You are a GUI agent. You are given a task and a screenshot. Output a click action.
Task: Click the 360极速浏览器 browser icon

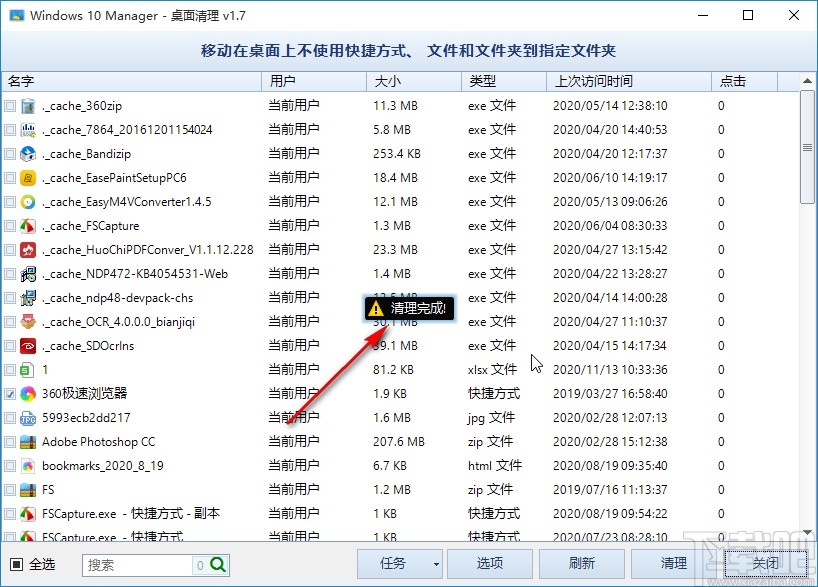[x=26, y=393]
